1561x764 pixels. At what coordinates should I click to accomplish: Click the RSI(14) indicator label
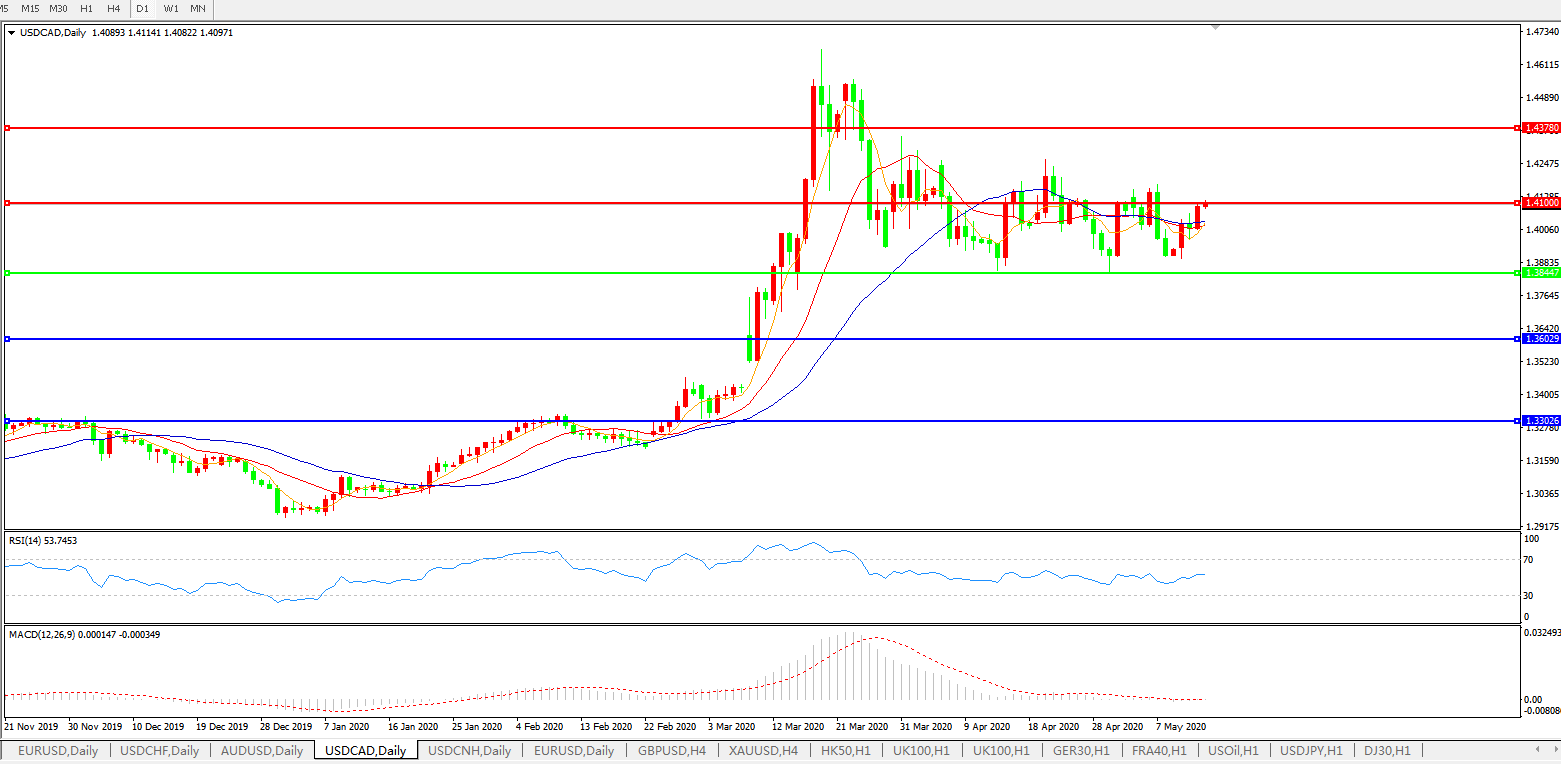pos(42,541)
